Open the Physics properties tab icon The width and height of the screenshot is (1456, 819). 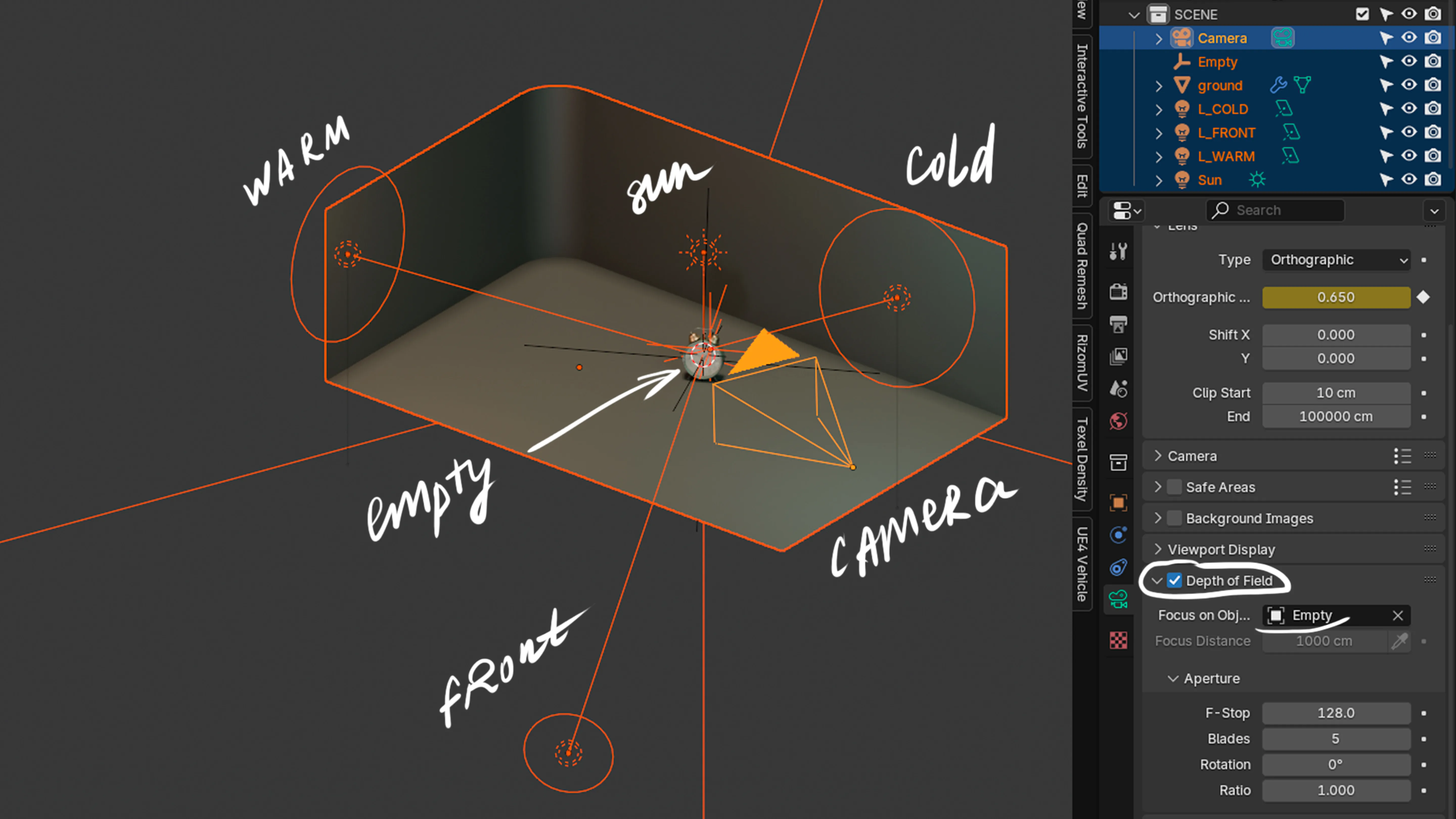(x=1118, y=535)
